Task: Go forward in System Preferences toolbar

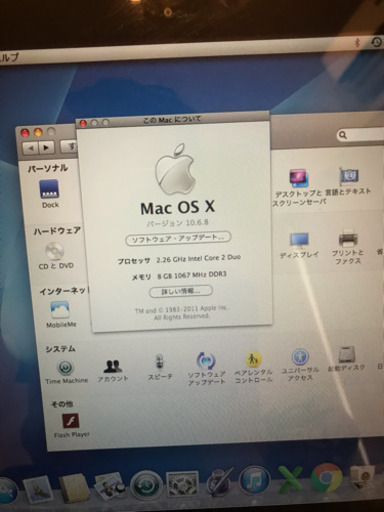Action: click(x=47, y=147)
